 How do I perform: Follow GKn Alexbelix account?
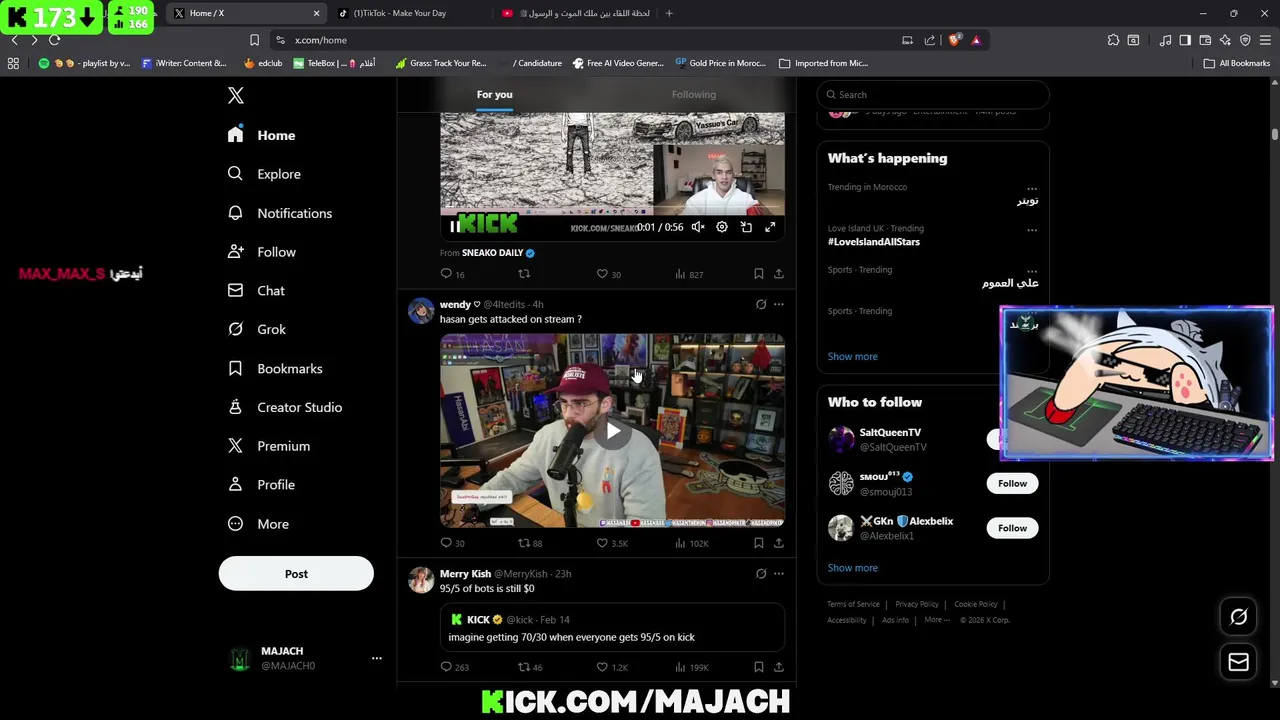[x=1012, y=528]
